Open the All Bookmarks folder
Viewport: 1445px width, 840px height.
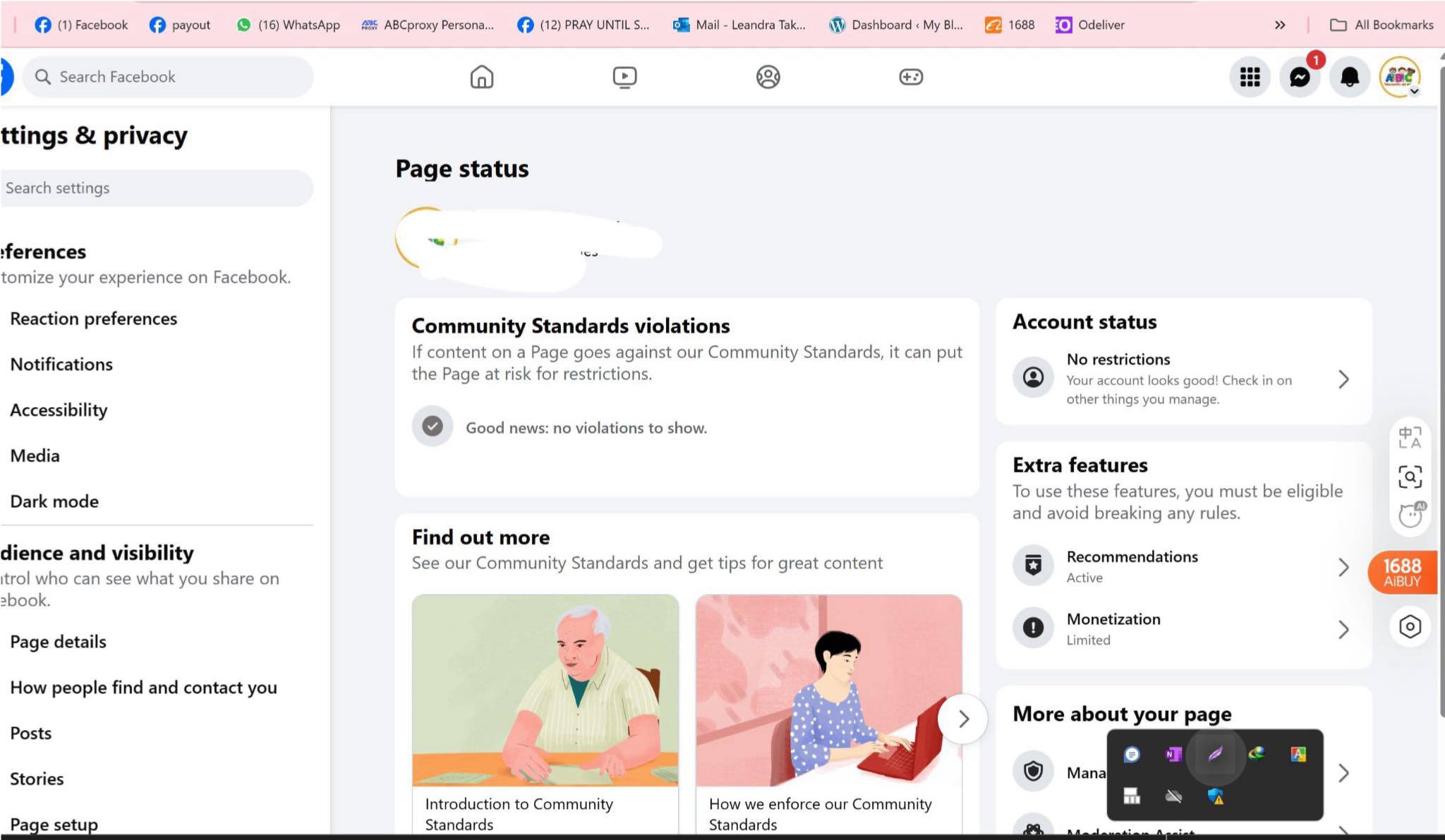click(x=1381, y=25)
